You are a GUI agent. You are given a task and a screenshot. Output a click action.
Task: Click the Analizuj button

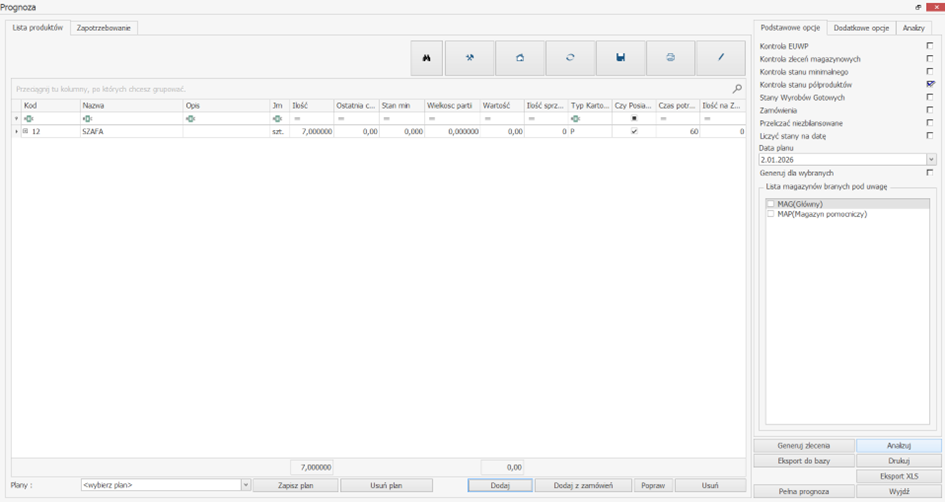898,446
